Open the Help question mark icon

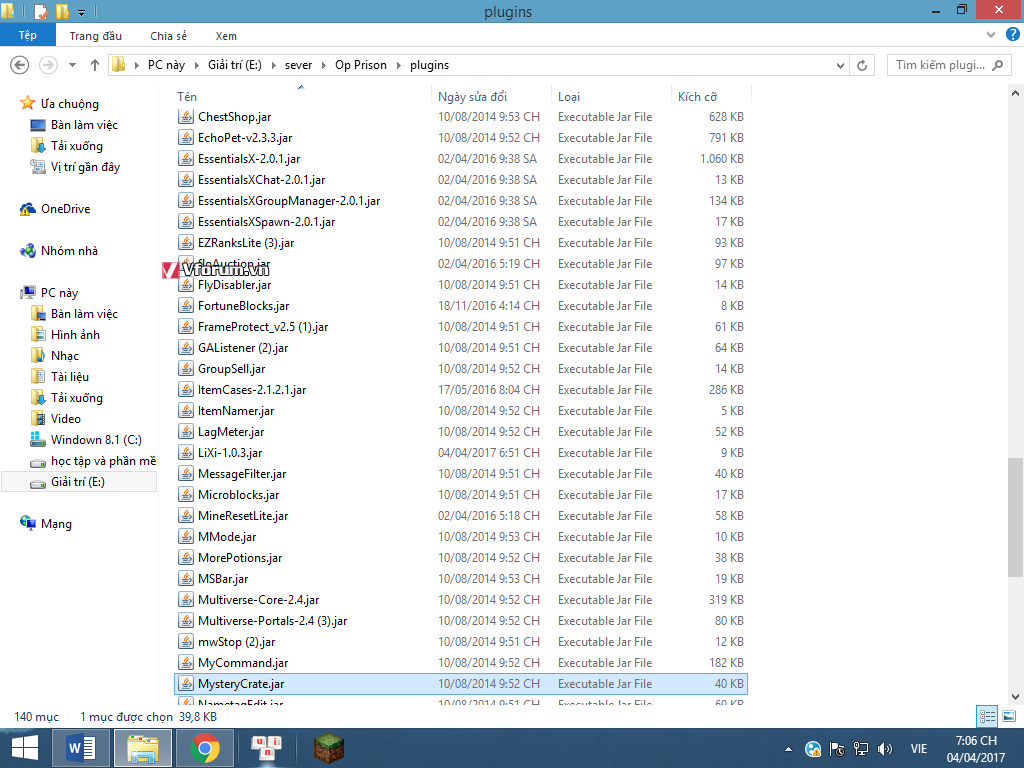[x=1012, y=35]
